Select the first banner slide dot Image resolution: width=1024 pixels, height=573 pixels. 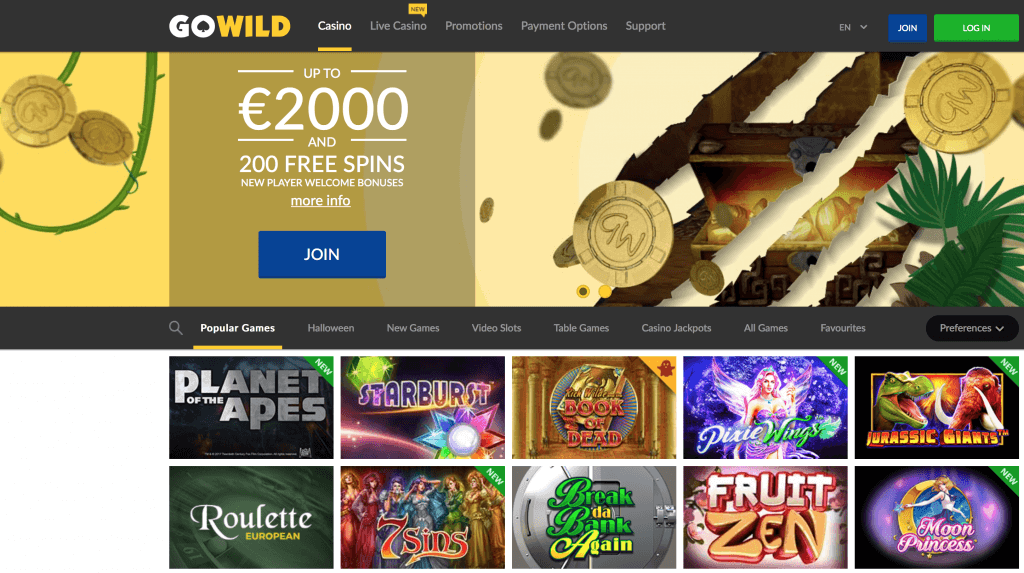(x=583, y=291)
